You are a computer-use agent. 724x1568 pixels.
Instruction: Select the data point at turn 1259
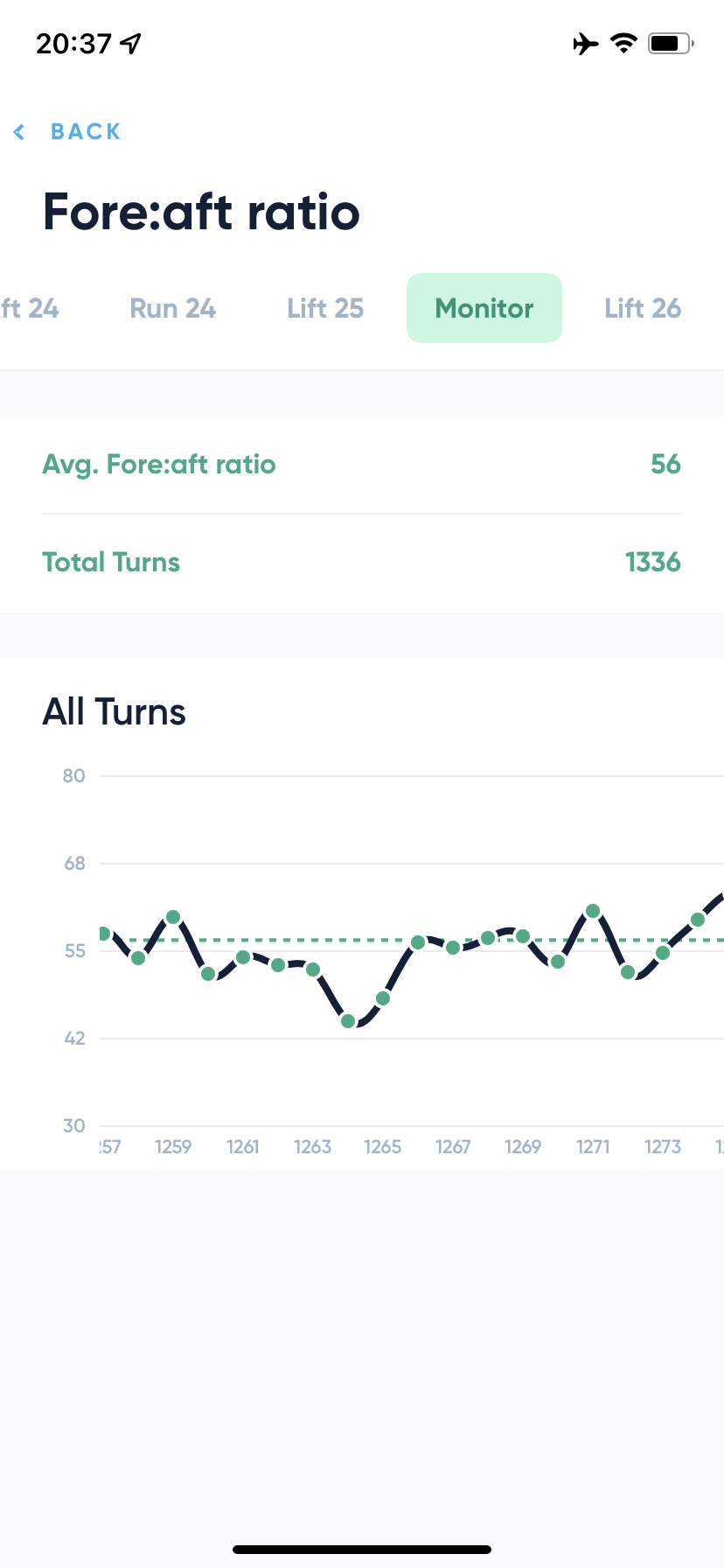(173, 917)
